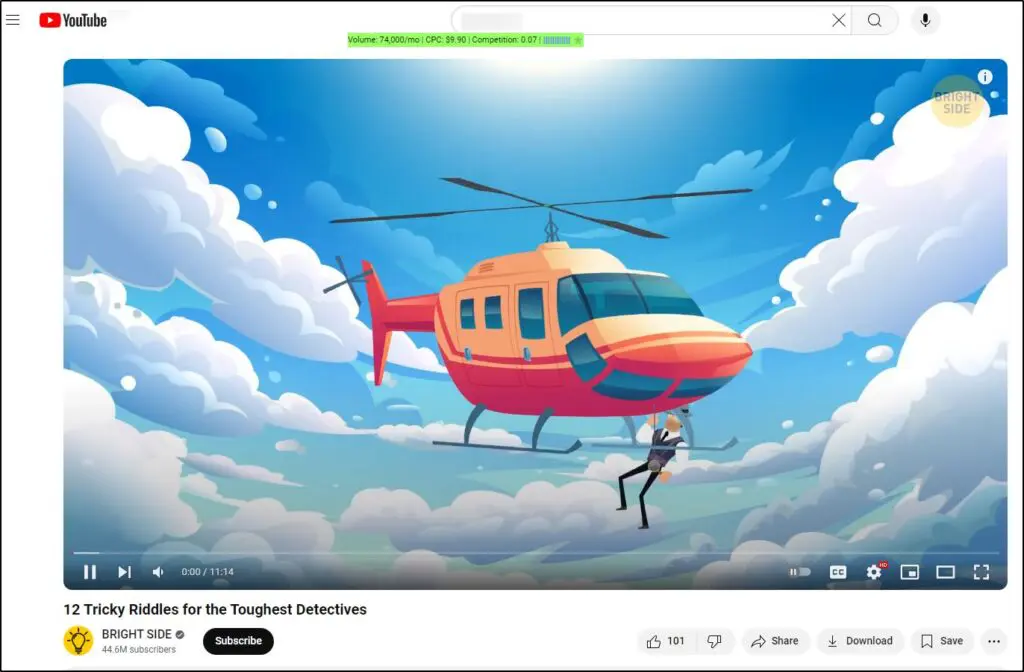Mute the video volume
Image resolution: width=1024 pixels, height=672 pixels.
tap(157, 571)
